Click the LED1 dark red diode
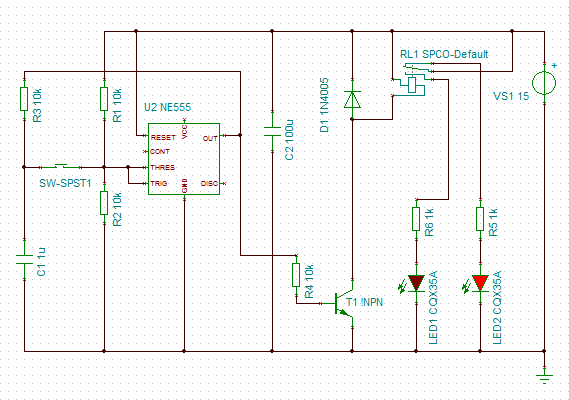Screen dimensions: 569x400 pyautogui.click(x=416, y=283)
